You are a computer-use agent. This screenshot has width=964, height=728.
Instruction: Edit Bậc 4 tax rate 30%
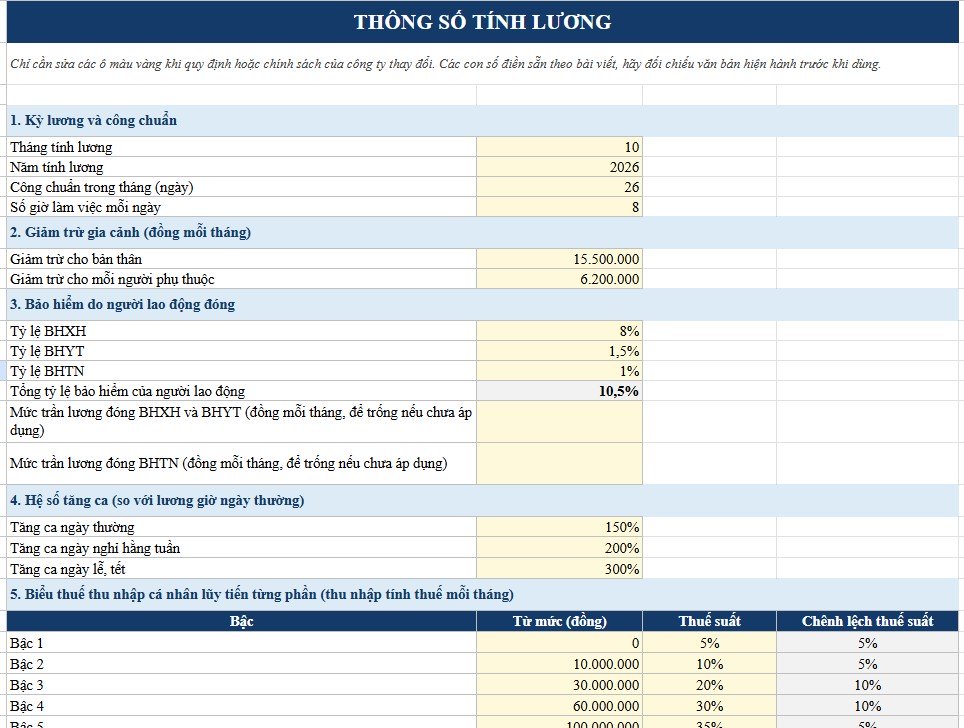(709, 705)
